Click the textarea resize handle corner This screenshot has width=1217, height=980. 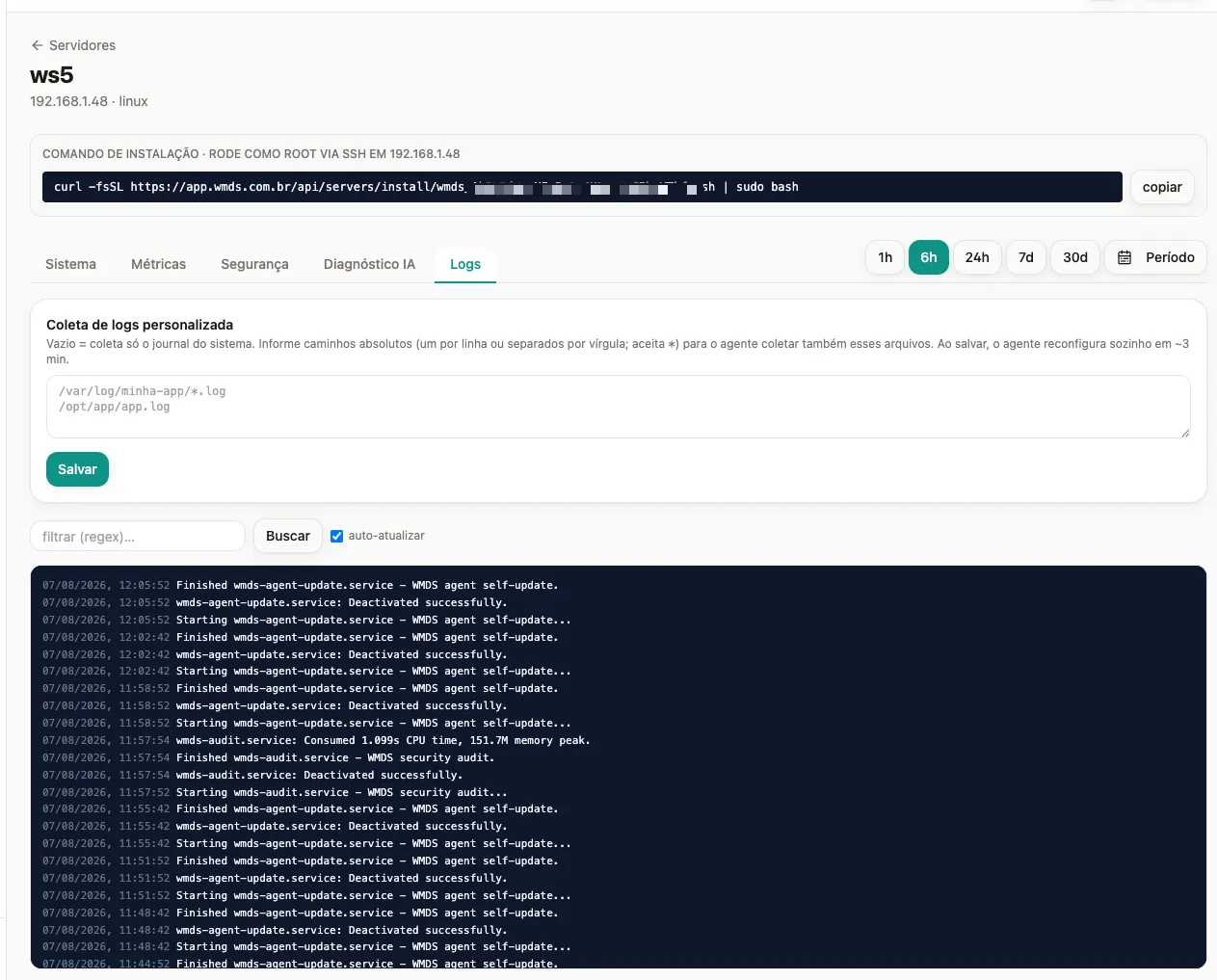click(x=1184, y=432)
